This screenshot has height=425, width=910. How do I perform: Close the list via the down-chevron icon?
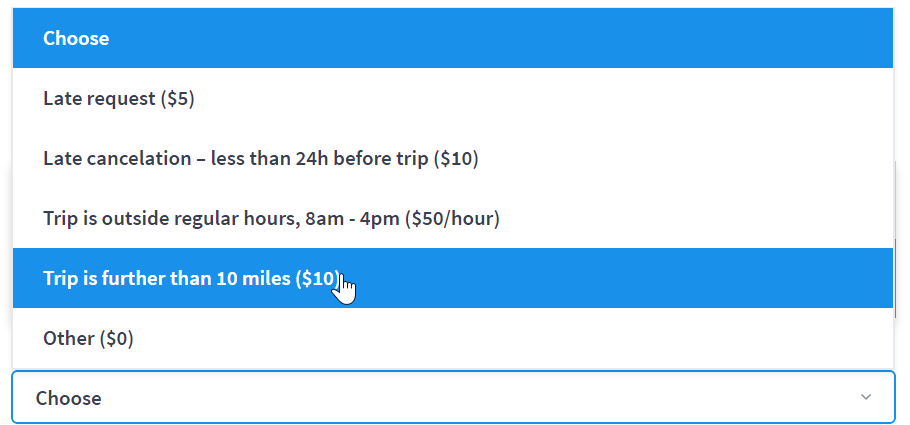pos(865,397)
